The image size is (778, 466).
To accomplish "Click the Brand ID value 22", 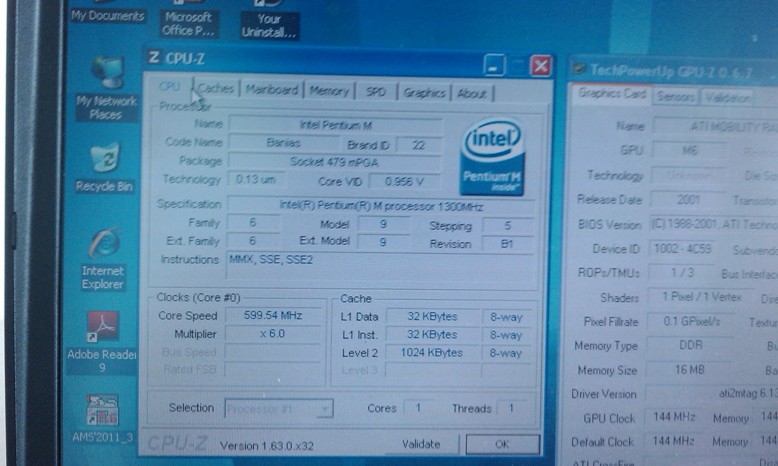I will click(x=419, y=145).
